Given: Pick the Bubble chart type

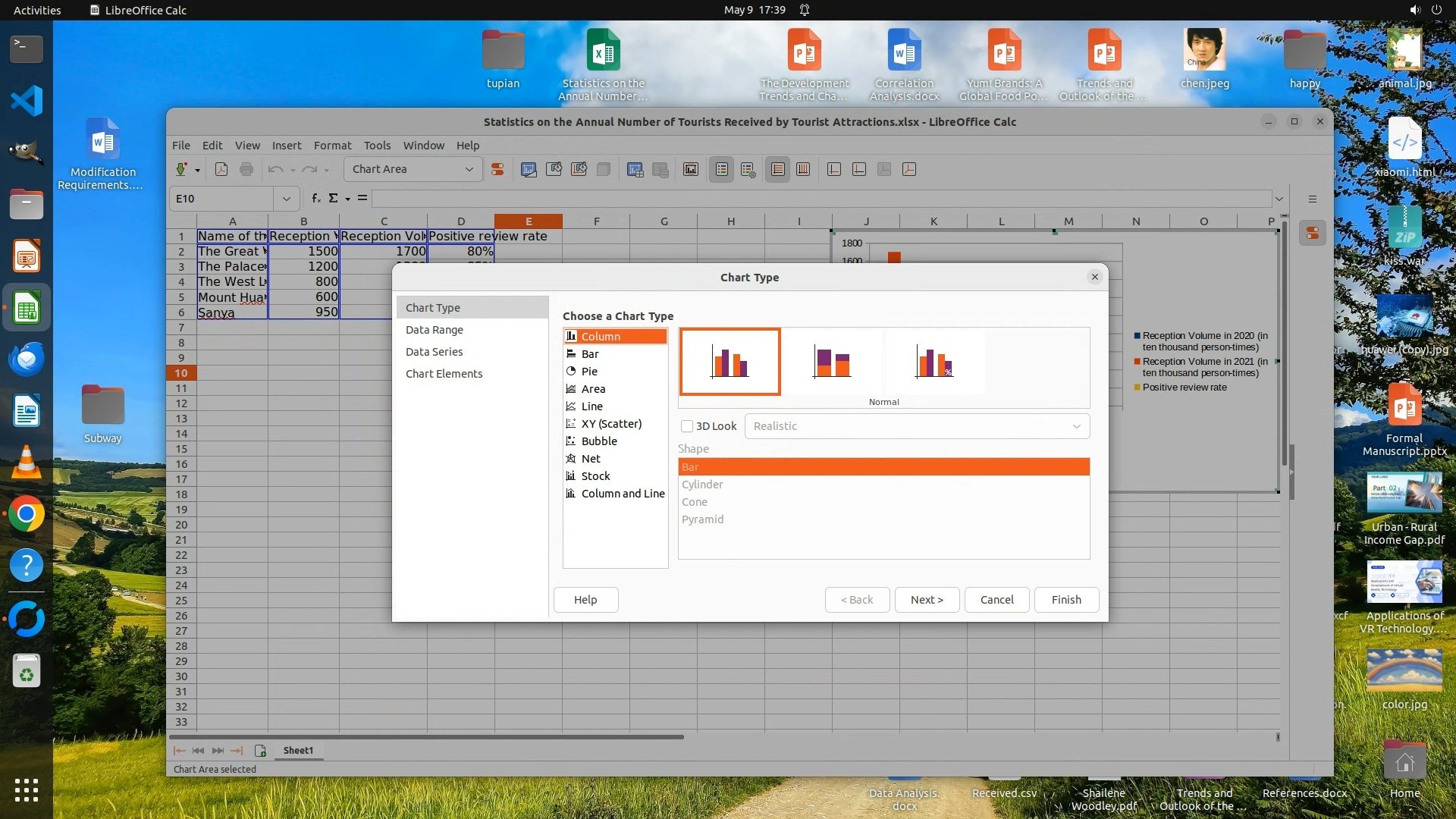Looking at the screenshot, I should coord(598,441).
